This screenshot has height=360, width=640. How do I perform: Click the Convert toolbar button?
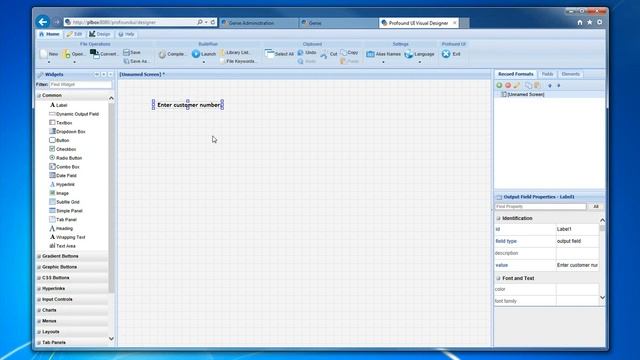coord(104,53)
